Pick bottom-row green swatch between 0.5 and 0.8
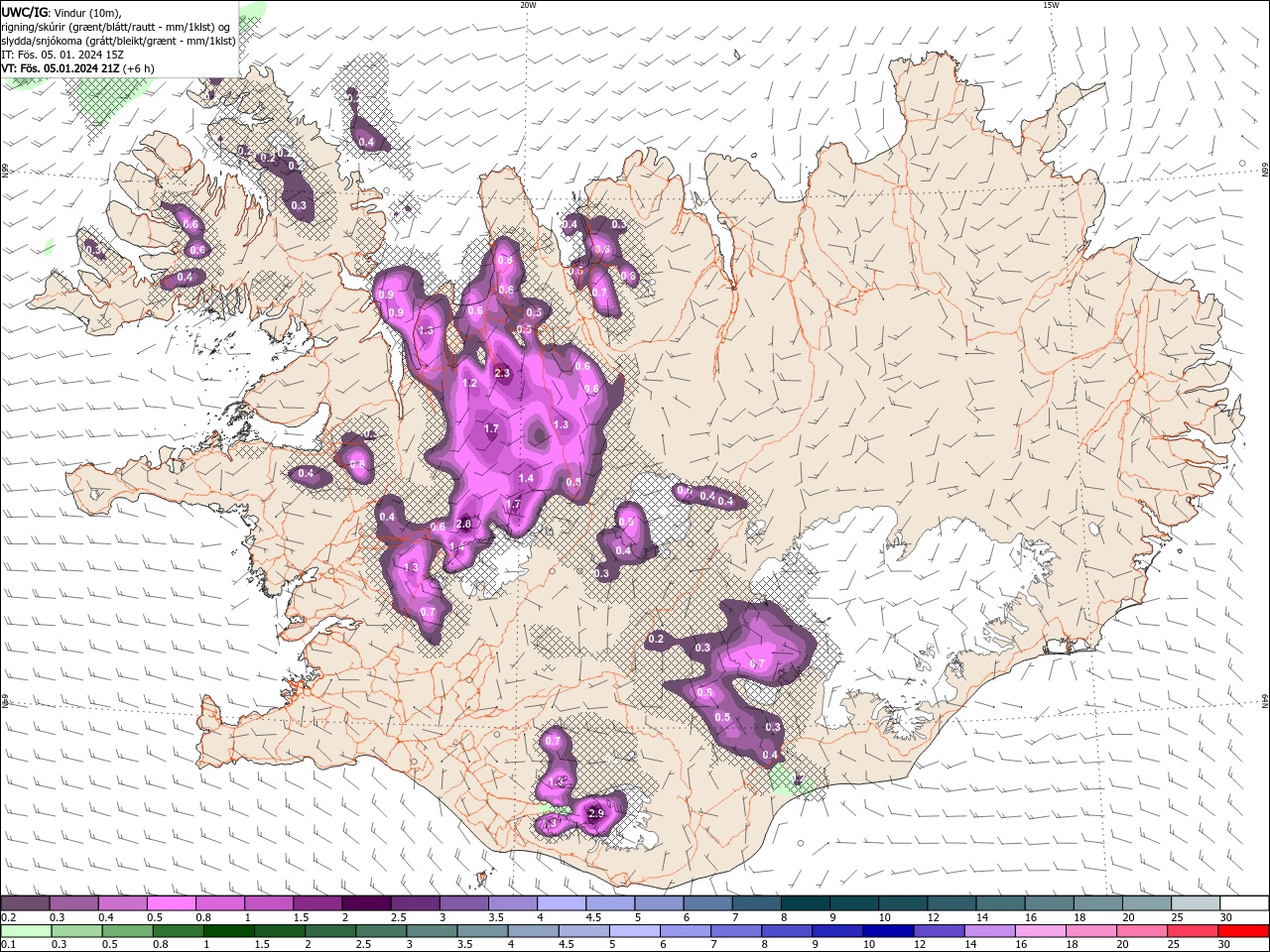The image size is (1270, 952). (127, 931)
